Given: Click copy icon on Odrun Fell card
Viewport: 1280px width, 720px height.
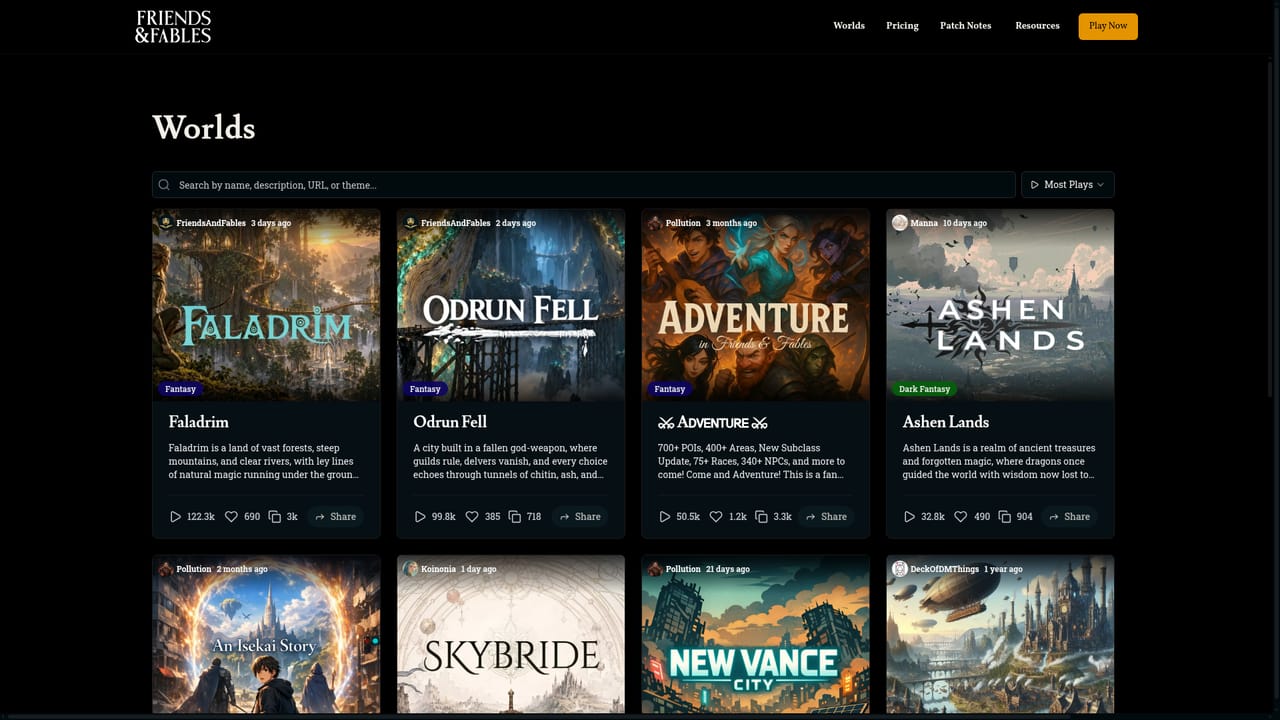Looking at the screenshot, I should click(x=515, y=517).
